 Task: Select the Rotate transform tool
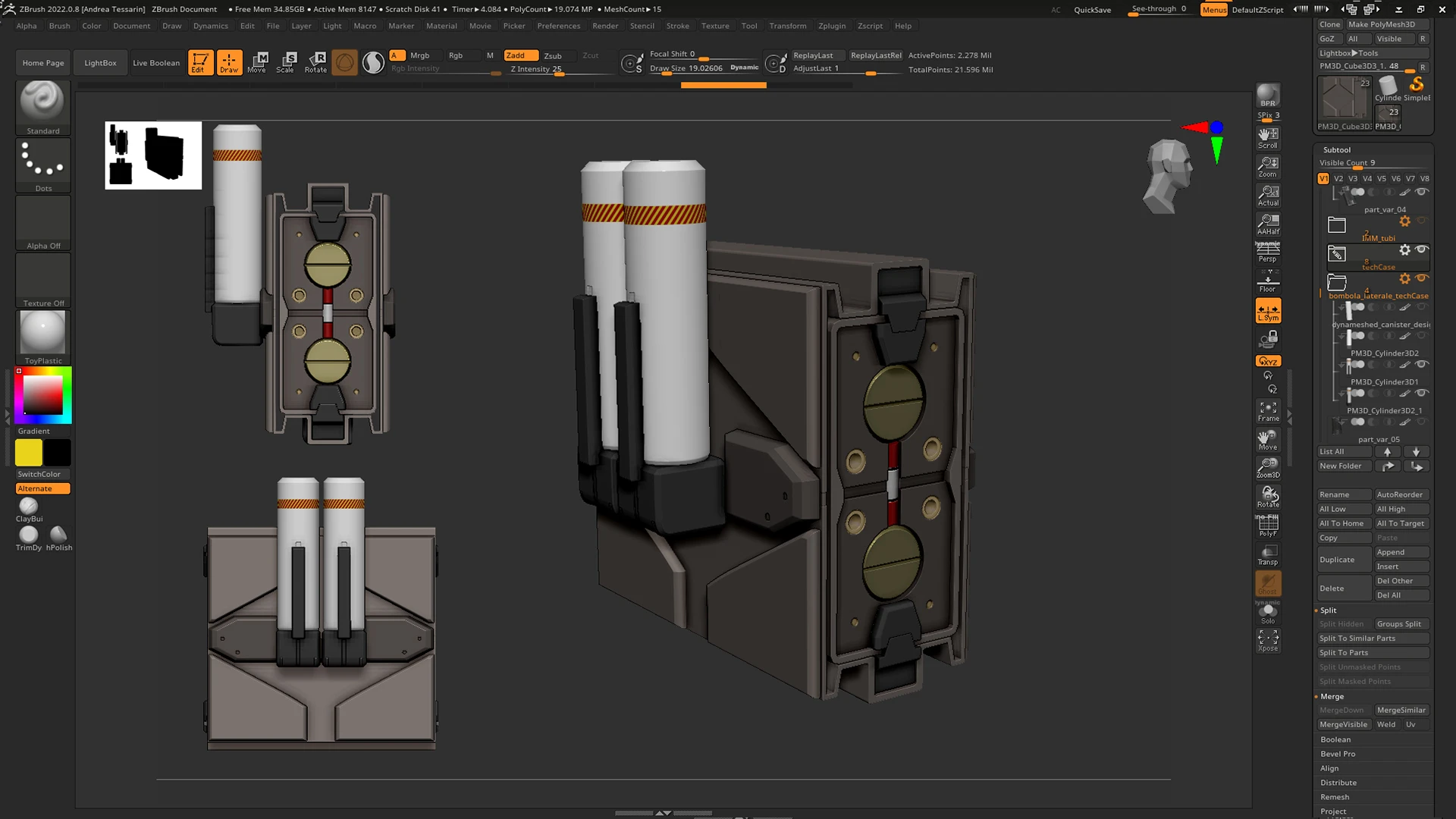pyautogui.click(x=315, y=62)
